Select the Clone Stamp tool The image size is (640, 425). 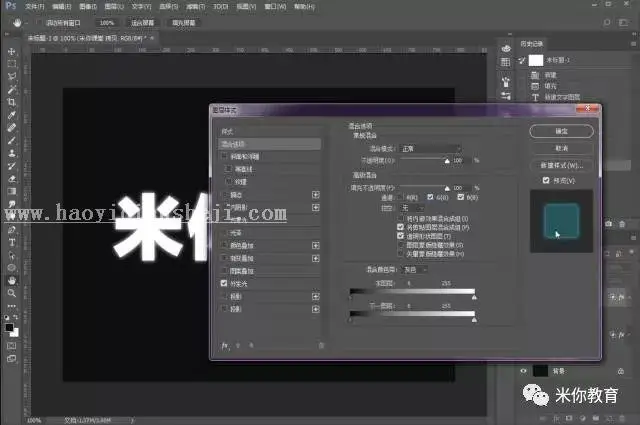[x=11, y=153]
